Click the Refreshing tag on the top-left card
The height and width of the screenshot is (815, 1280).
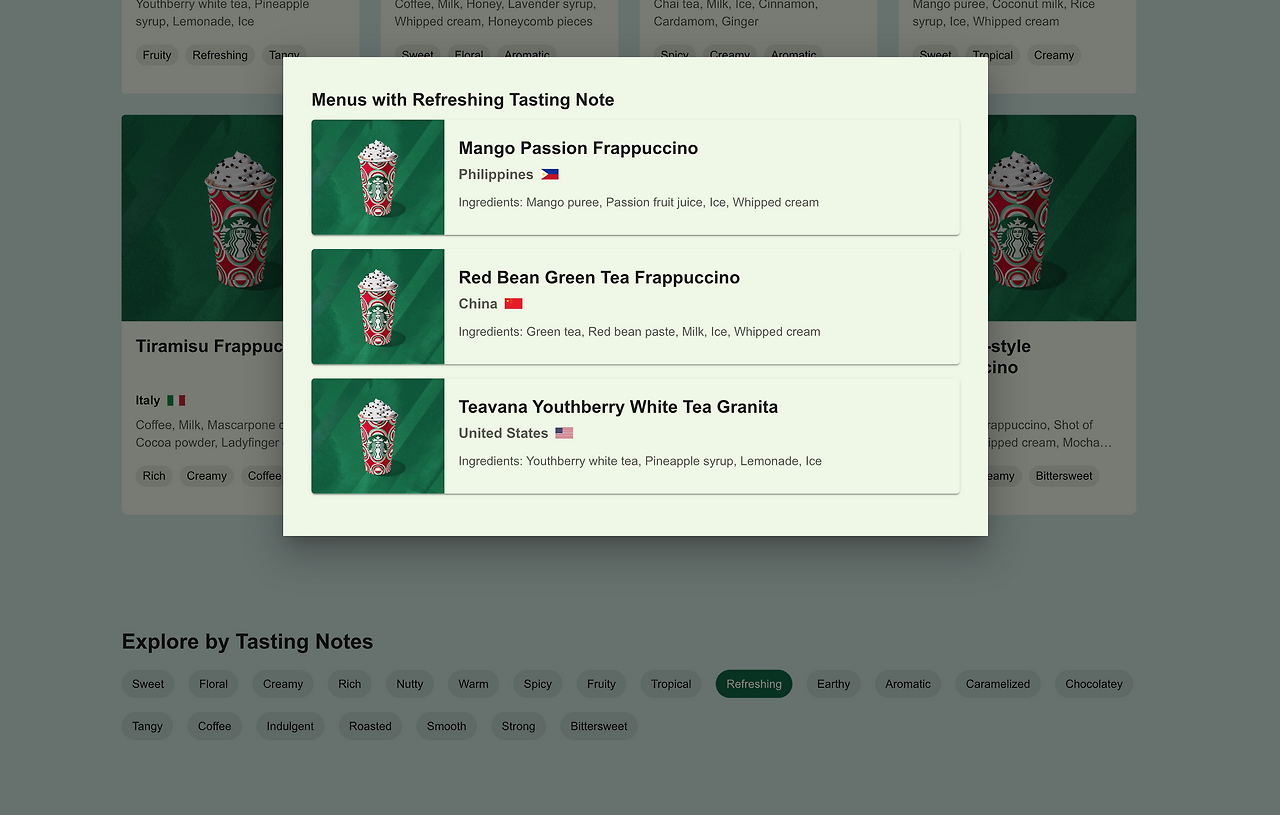pyautogui.click(x=220, y=55)
